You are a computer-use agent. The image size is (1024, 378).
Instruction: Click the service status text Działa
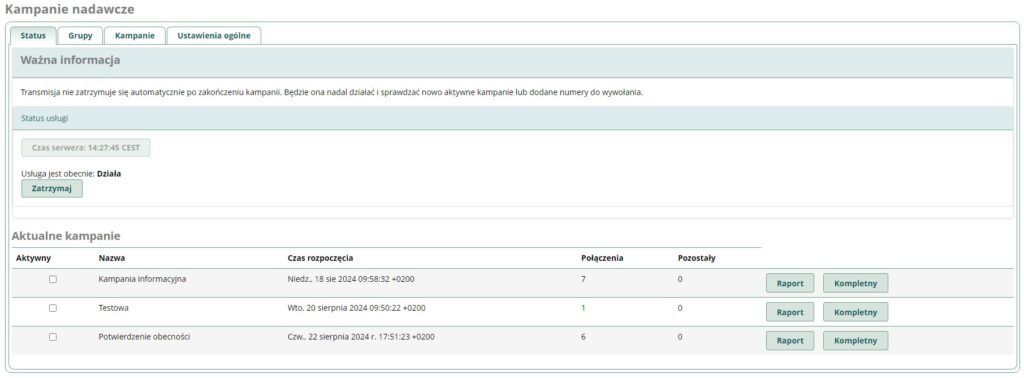(109, 174)
